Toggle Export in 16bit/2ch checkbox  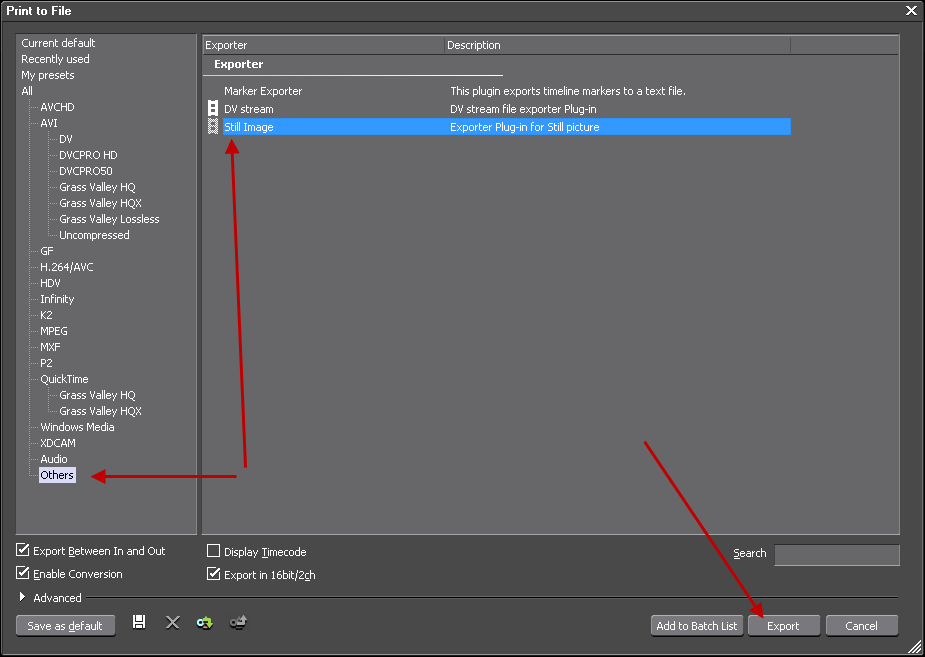(213, 575)
